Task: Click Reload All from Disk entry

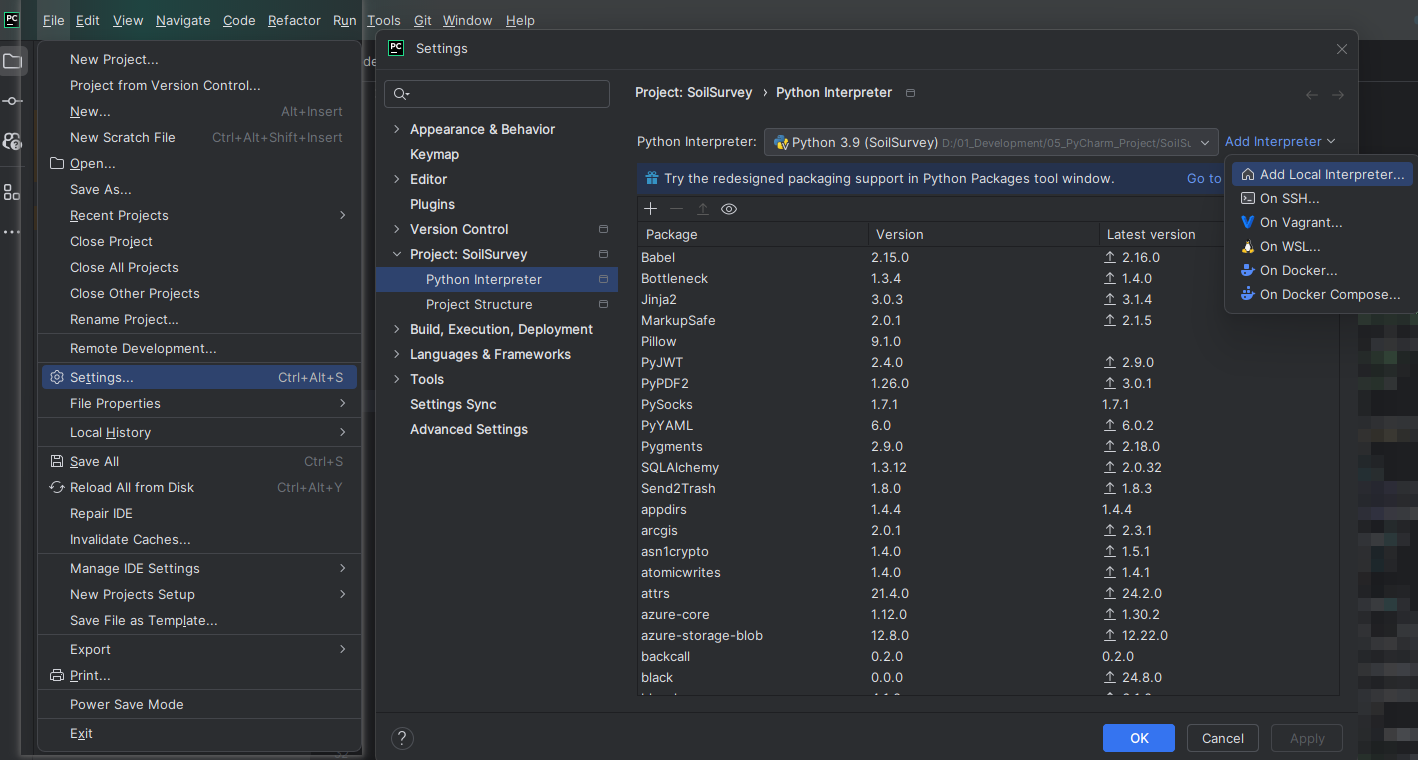Action: pyautogui.click(x=199, y=487)
